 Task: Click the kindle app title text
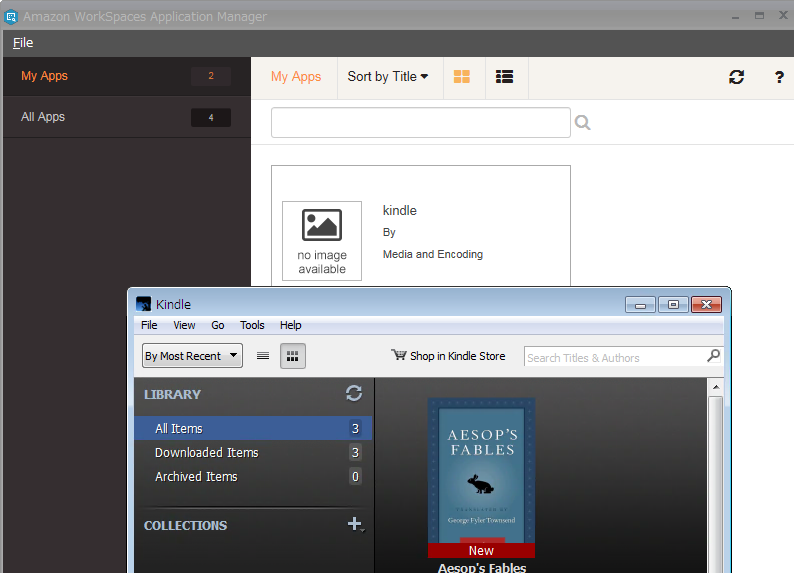pyautogui.click(x=400, y=211)
